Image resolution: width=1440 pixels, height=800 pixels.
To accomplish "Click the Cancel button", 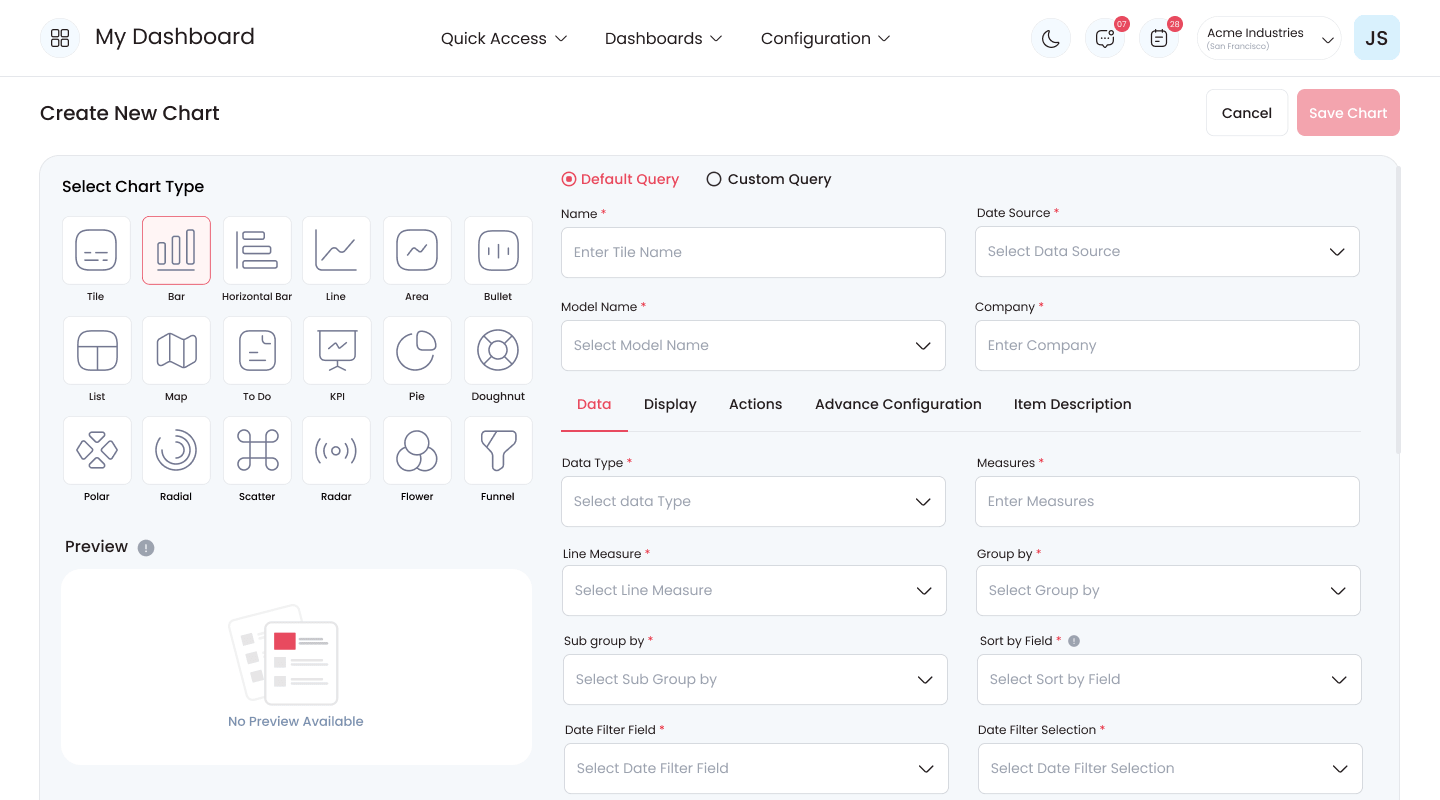I will click(1247, 113).
